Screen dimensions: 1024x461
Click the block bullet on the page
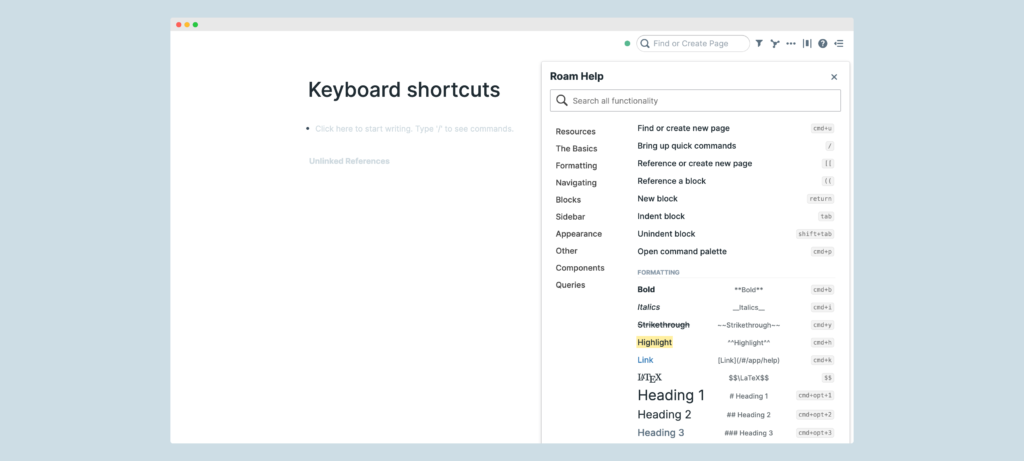[x=308, y=129]
